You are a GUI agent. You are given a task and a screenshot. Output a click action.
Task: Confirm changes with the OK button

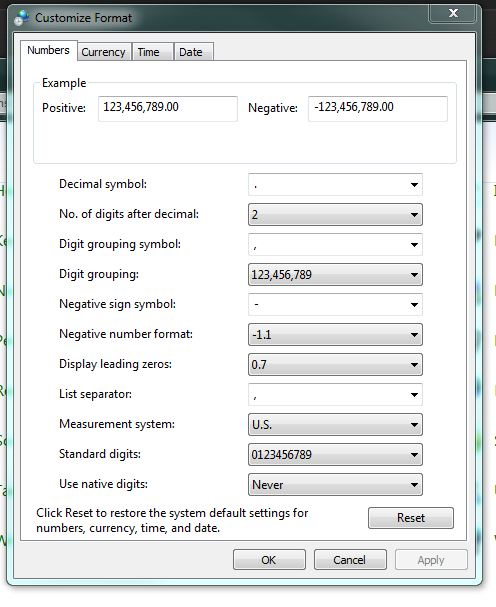[269, 560]
